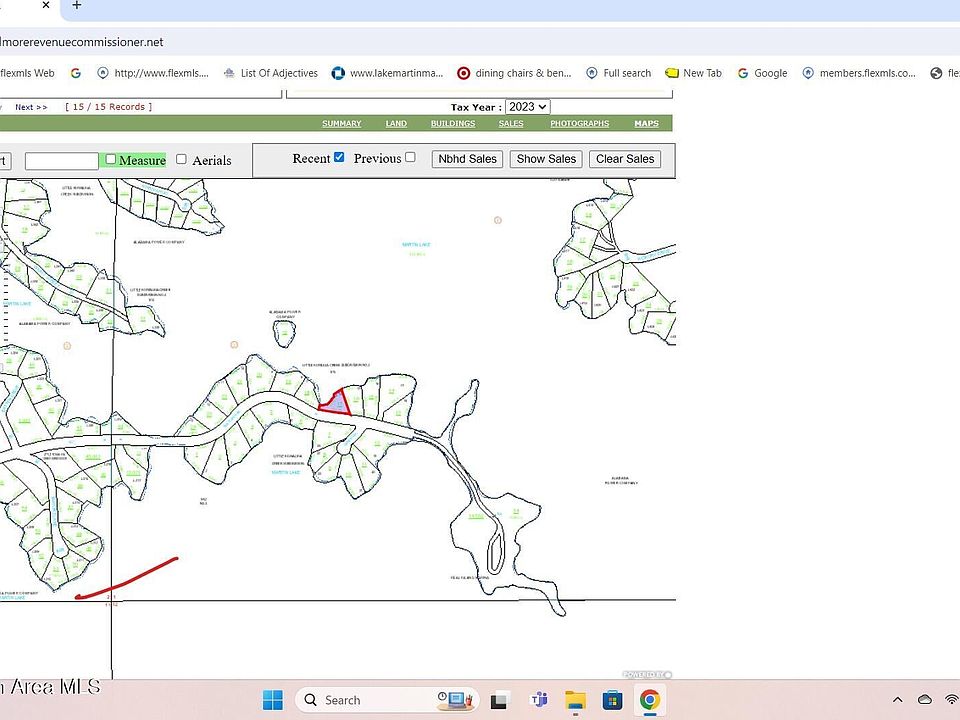The width and height of the screenshot is (960, 720).
Task: Turn on the Aerials checkbox
Action: tap(181, 159)
